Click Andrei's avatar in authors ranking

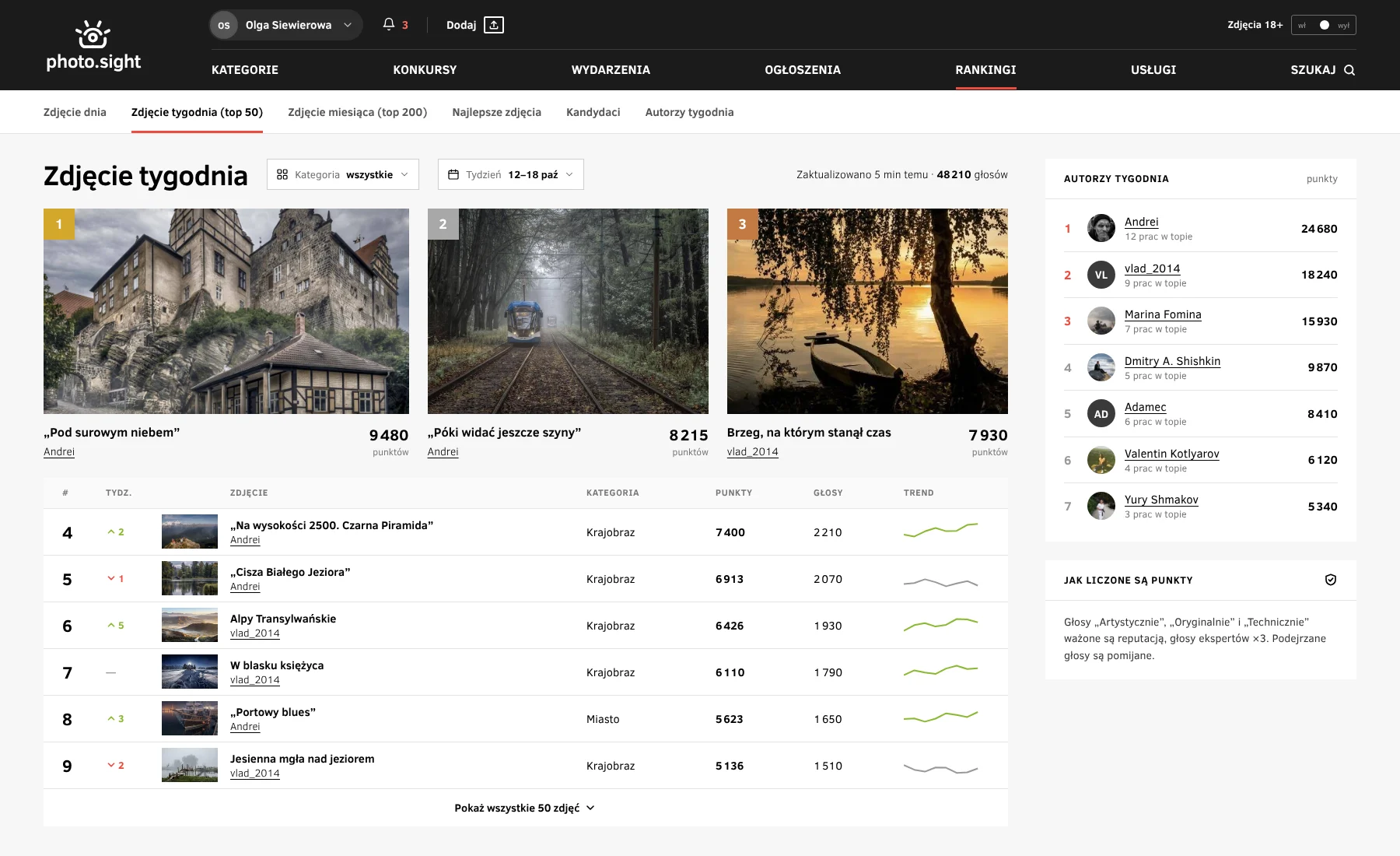click(x=1101, y=228)
